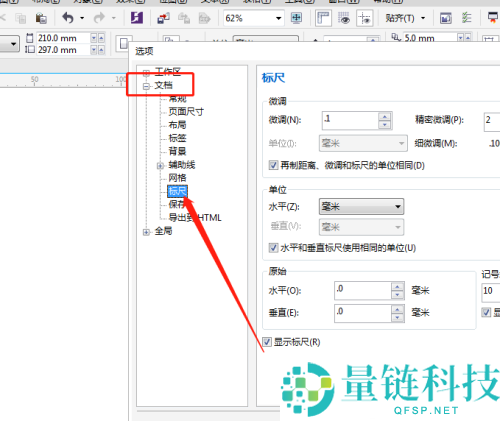Open the 水平(Z) unit dropdown
Image resolution: width=500 pixels, height=421 pixels.
(x=361, y=207)
